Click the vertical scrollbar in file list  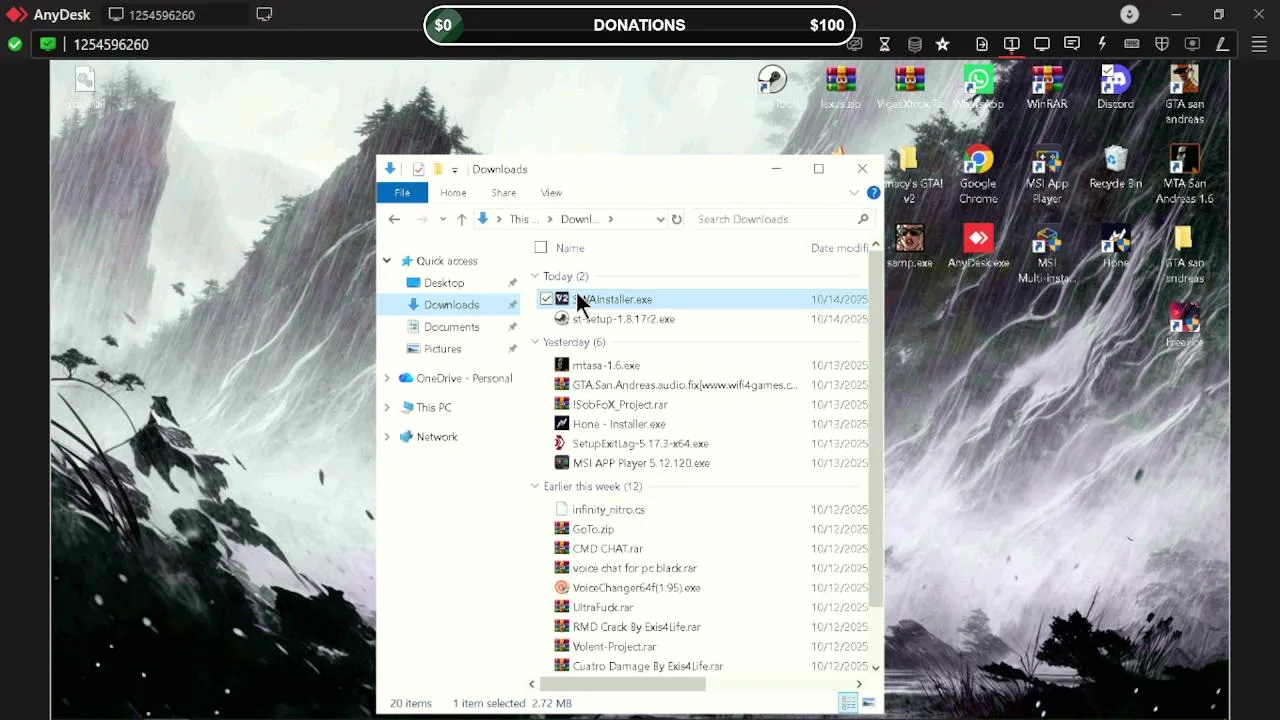tap(876, 430)
